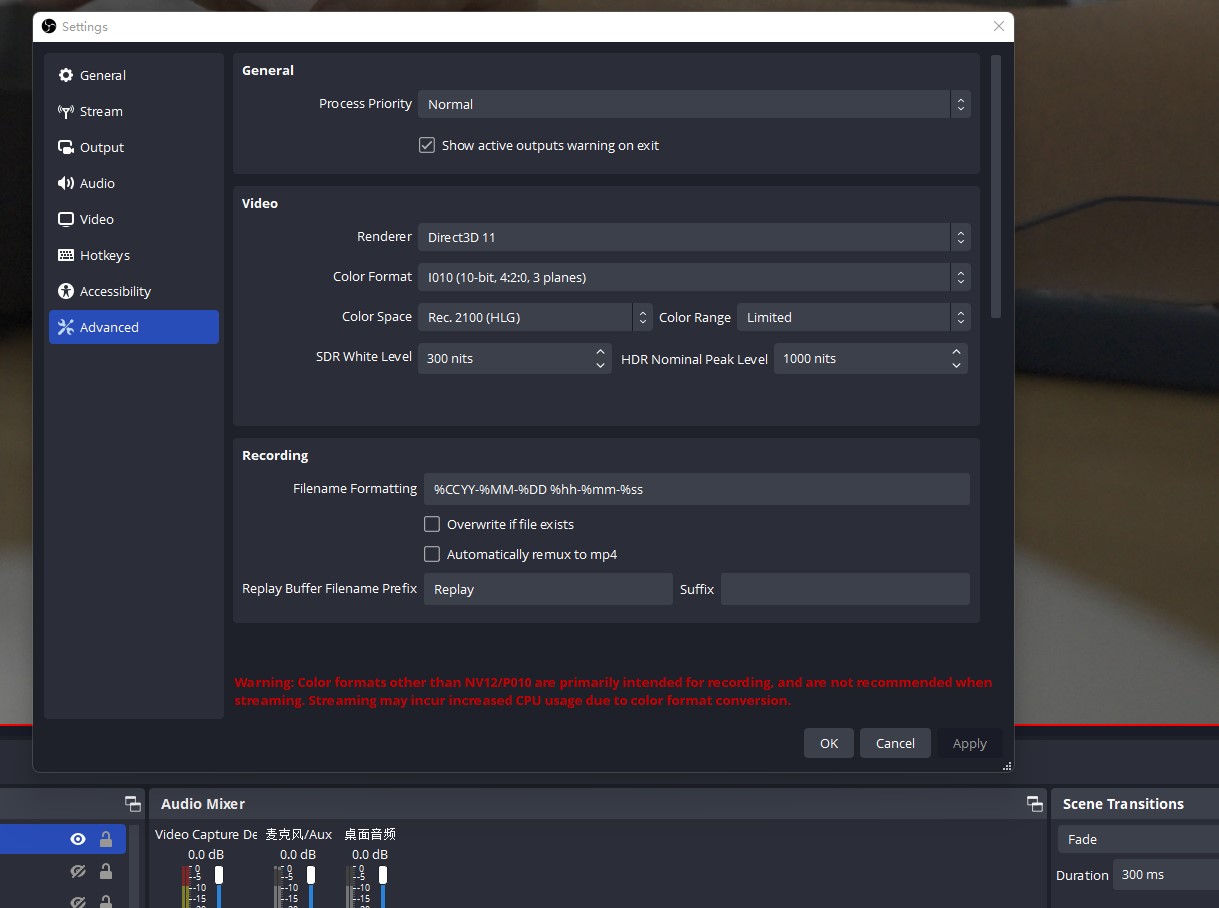Check Automatically remux to mp4
Screen dimensions: 1219x908
coord(431,554)
